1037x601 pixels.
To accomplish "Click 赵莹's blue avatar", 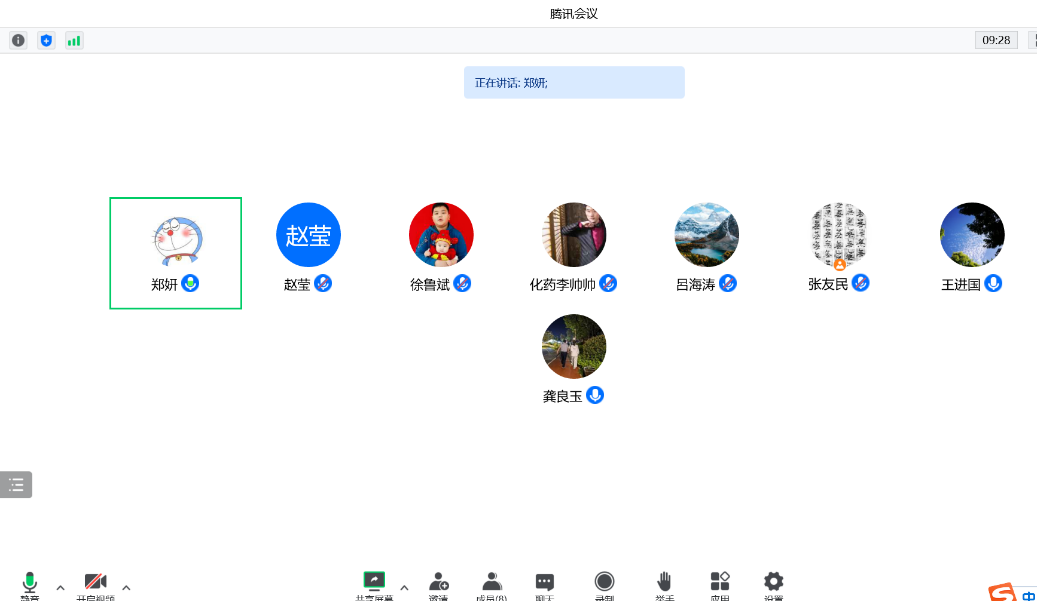I will [308, 235].
